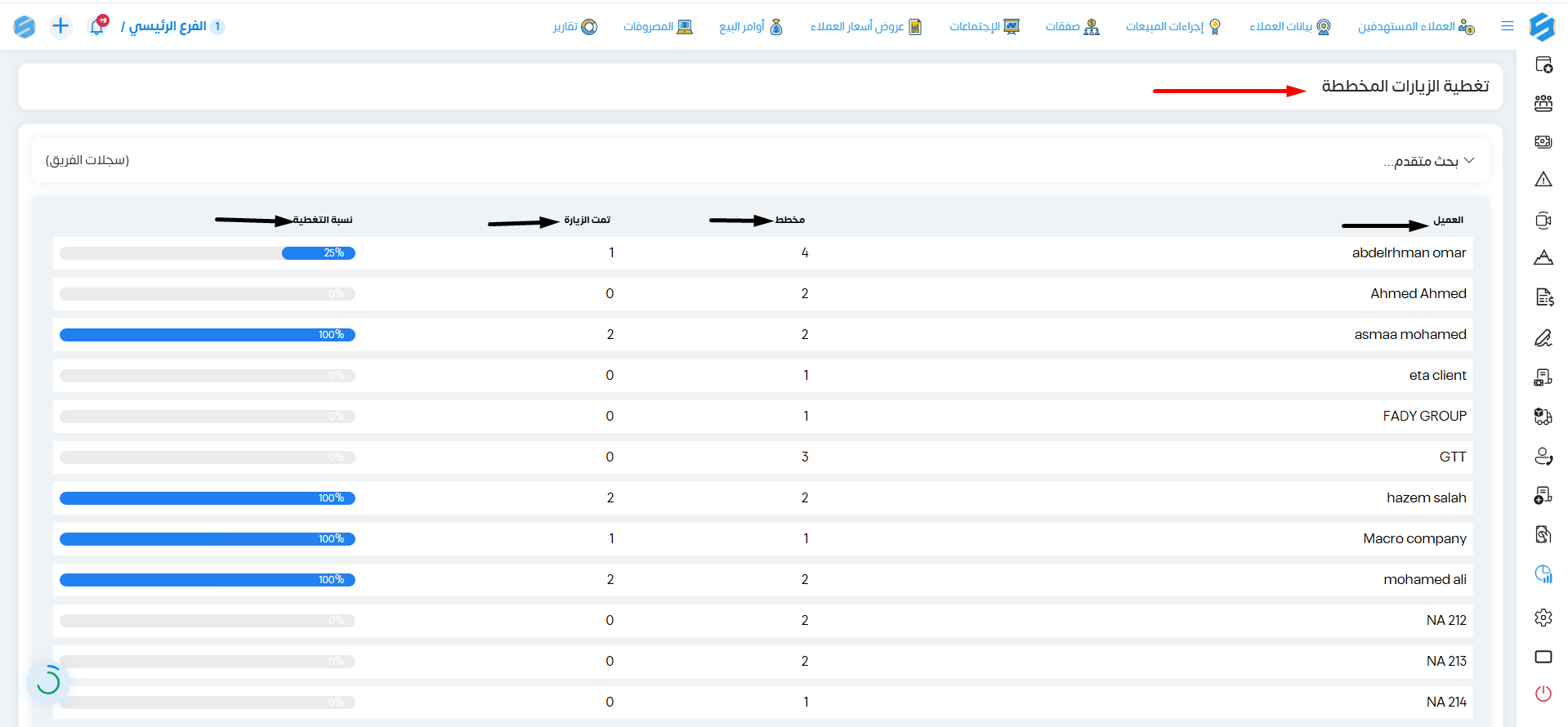The width and height of the screenshot is (1568, 727).
Task: Select client NA 212
Action: 1446,621
